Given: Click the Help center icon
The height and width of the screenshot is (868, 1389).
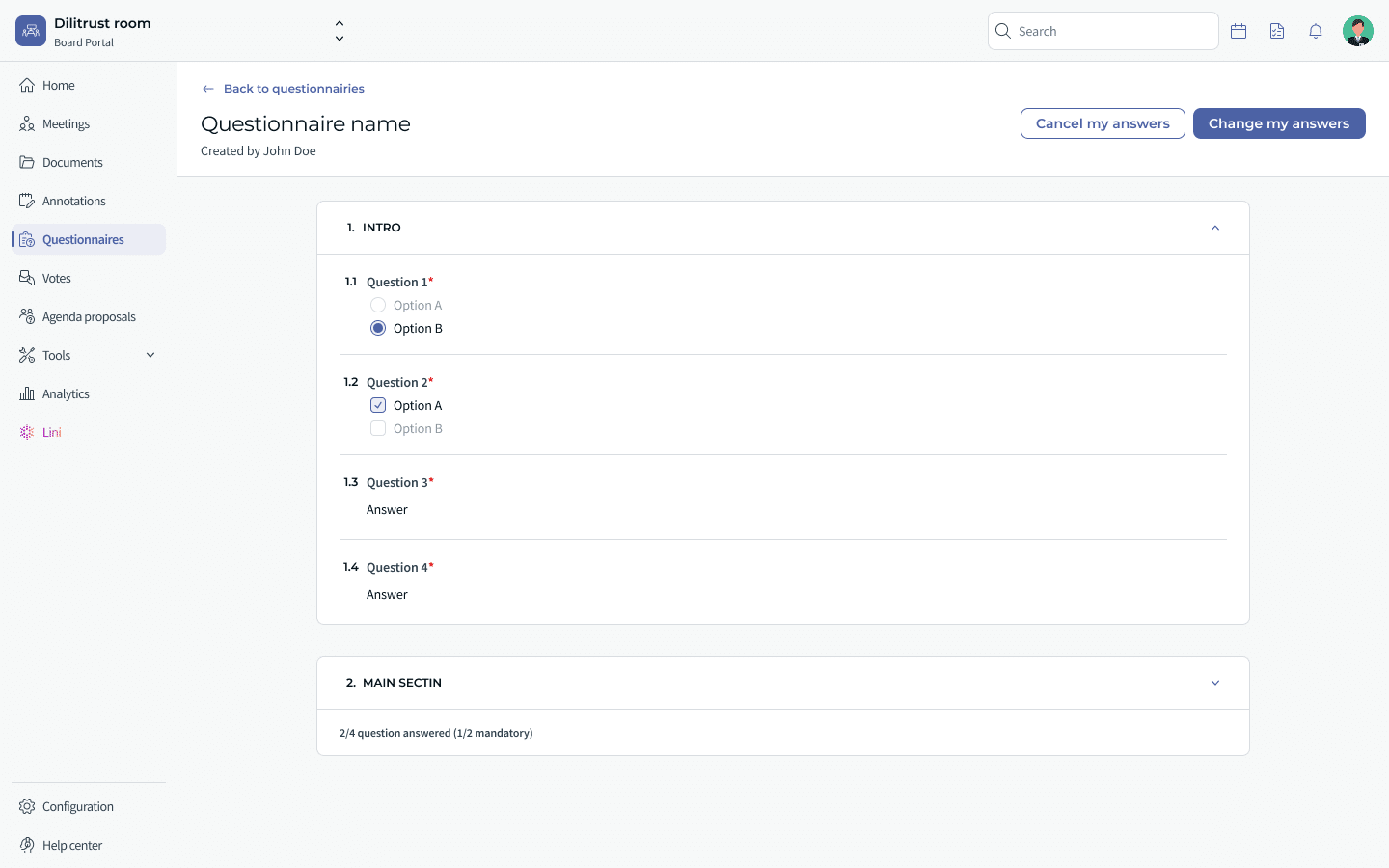Looking at the screenshot, I should point(27,845).
